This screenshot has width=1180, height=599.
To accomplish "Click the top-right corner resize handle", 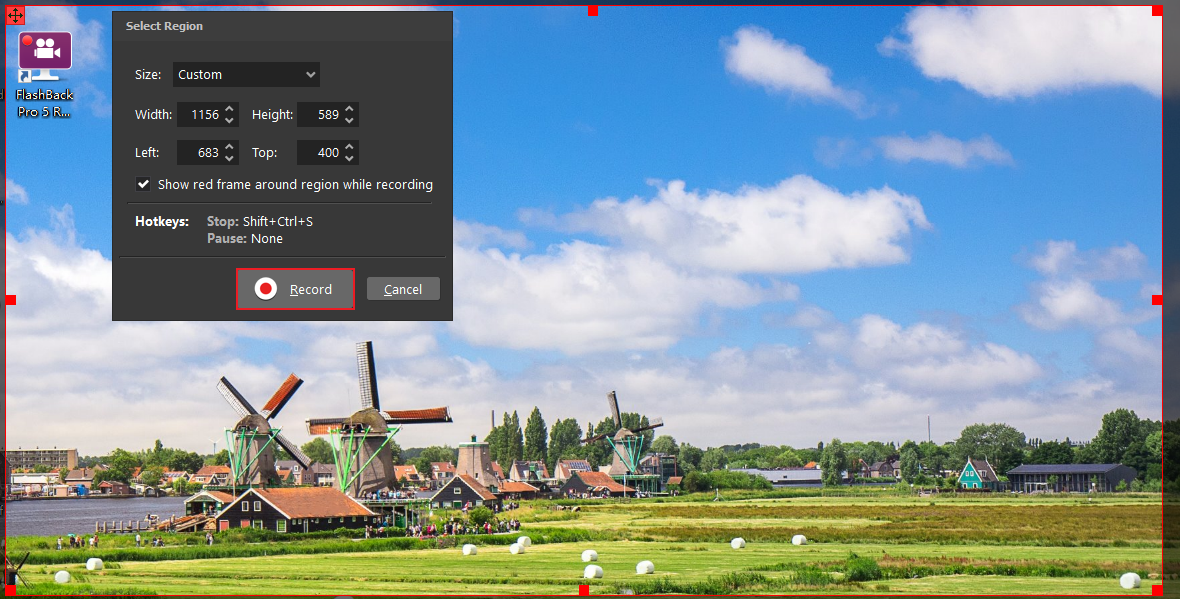I will (x=1157, y=11).
